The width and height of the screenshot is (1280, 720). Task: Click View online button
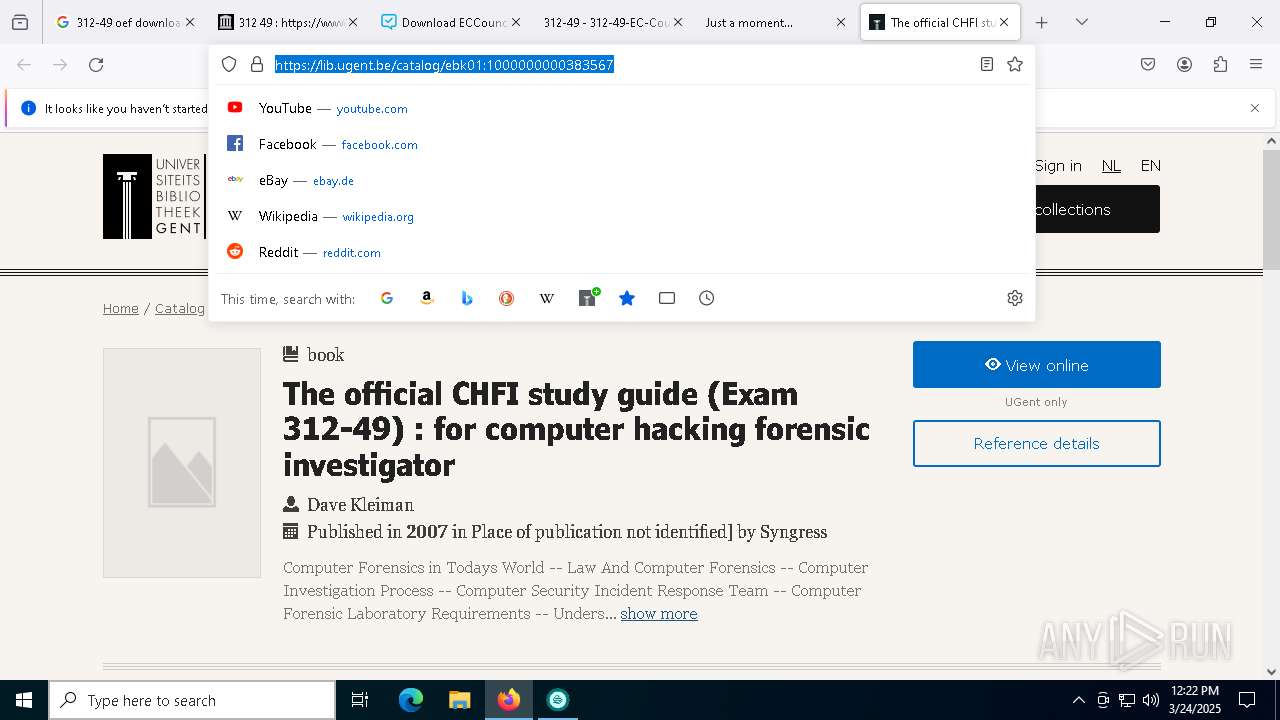click(x=1037, y=365)
